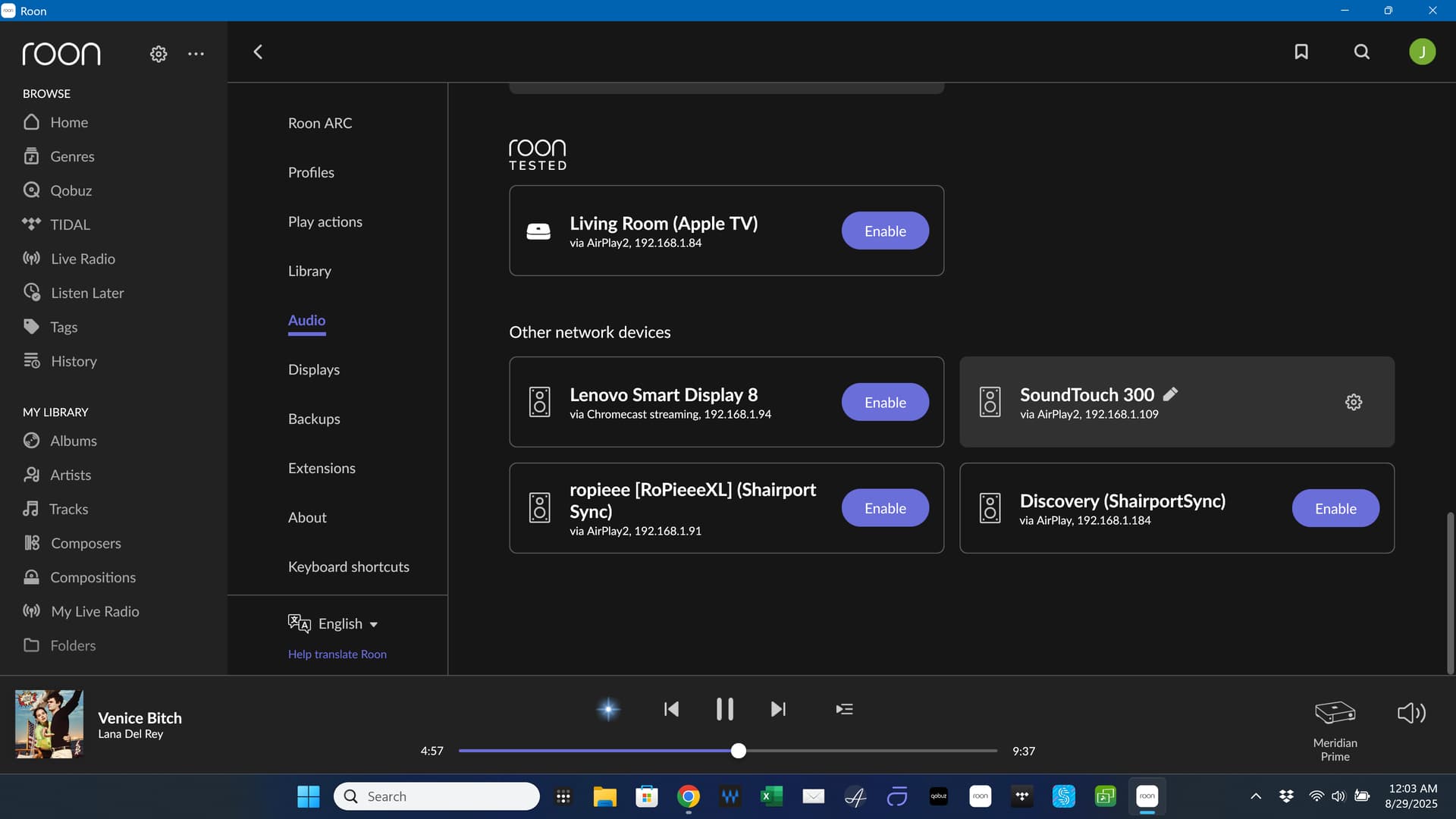Open volume control speaker icon
The image size is (1456, 819).
pos(1411,713)
